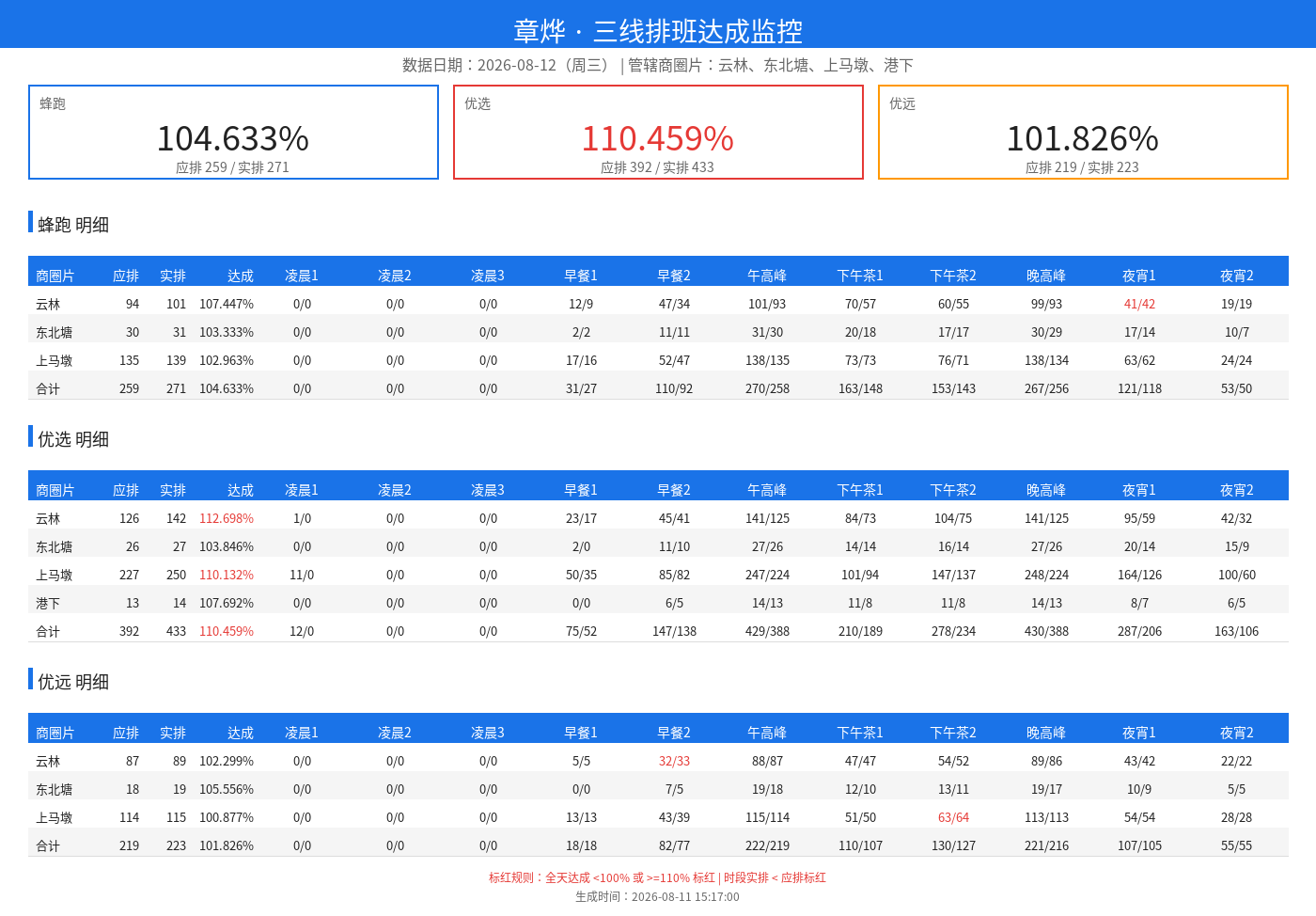1316x916 pixels.
Task: Click the 429/388 total in 优选 合计 row
Action: click(767, 631)
